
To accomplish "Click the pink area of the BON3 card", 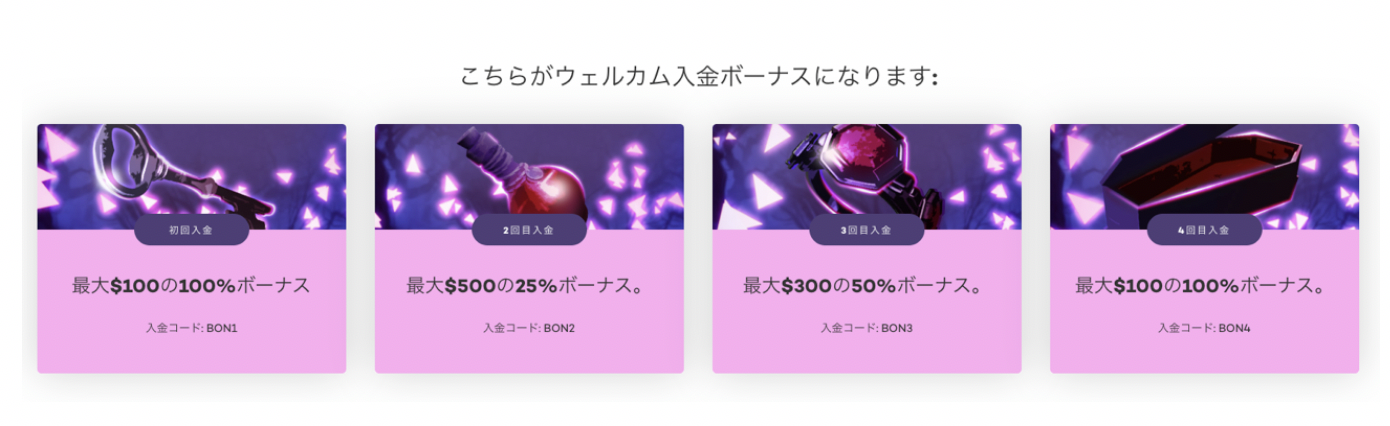I will click(867, 355).
